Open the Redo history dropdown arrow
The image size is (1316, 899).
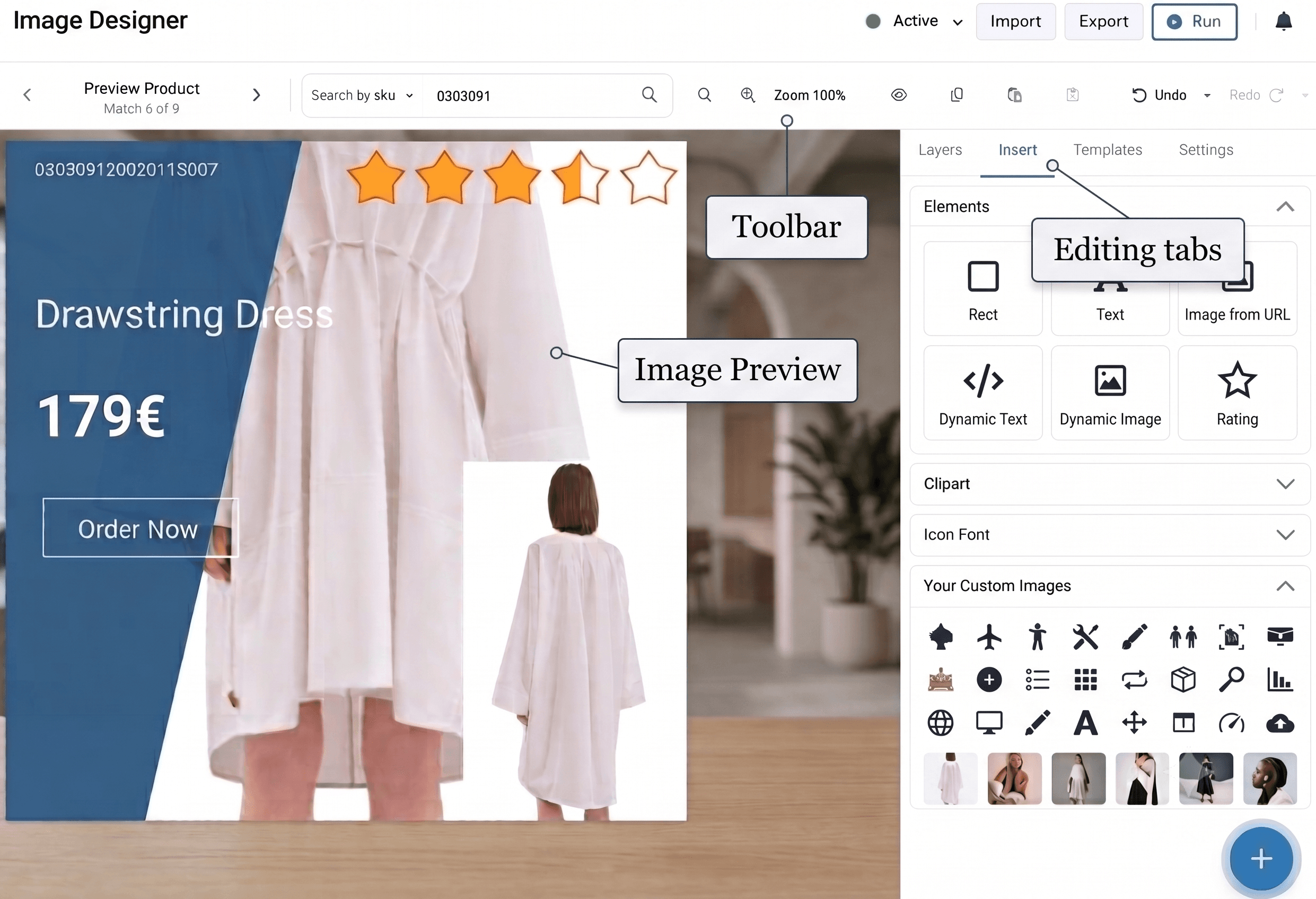coord(1305,95)
